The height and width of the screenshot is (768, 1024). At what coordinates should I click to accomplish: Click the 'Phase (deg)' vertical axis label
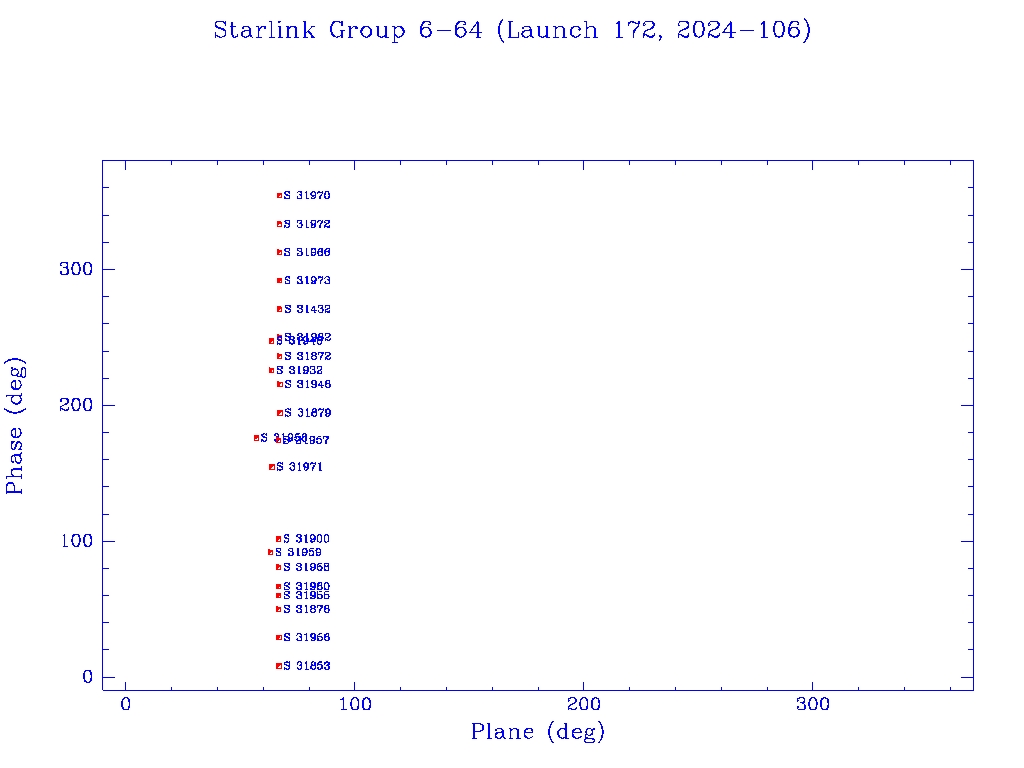click(14, 426)
